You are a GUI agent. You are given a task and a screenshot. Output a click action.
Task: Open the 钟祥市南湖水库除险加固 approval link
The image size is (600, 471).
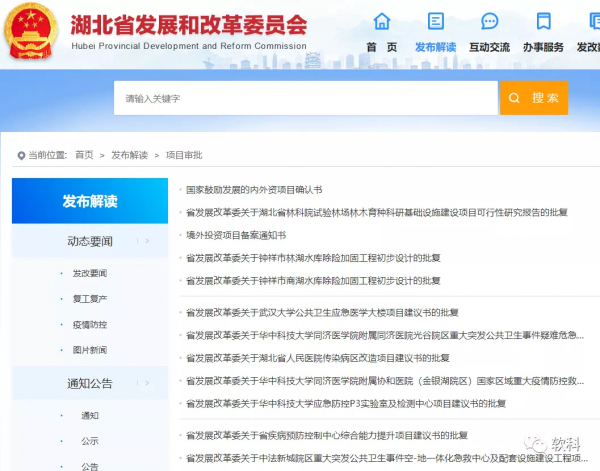tap(313, 281)
